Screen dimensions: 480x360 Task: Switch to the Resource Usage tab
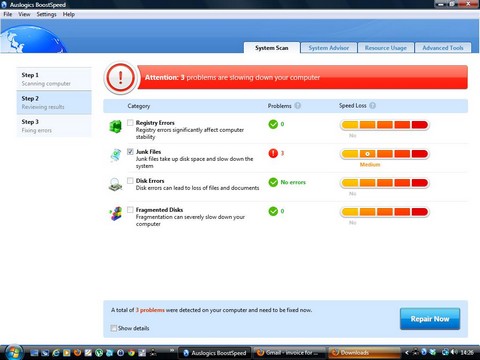(386, 48)
